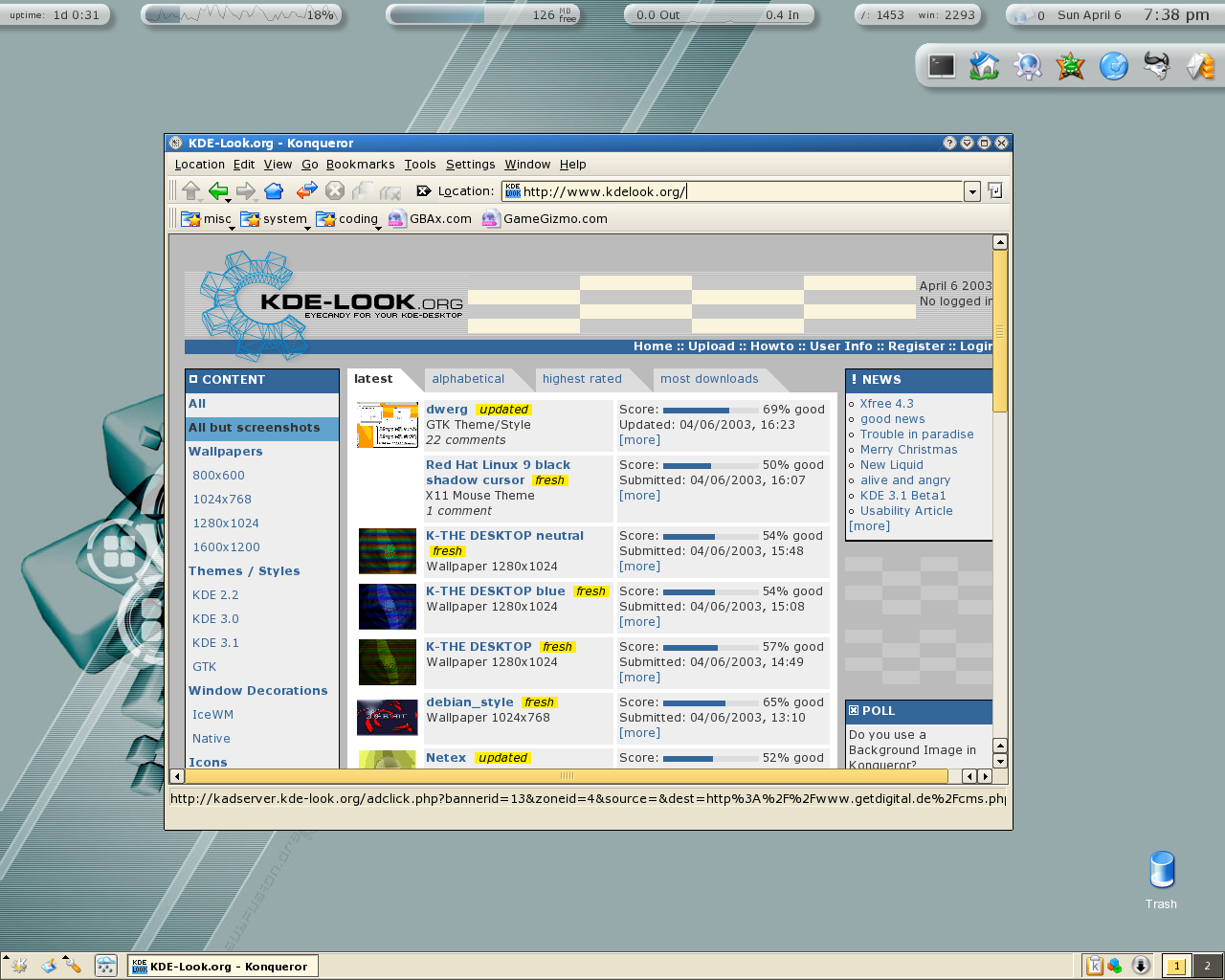This screenshot has width=1225, height=980.
Task: Select the latest tab
Action: (x=373, y=379)
